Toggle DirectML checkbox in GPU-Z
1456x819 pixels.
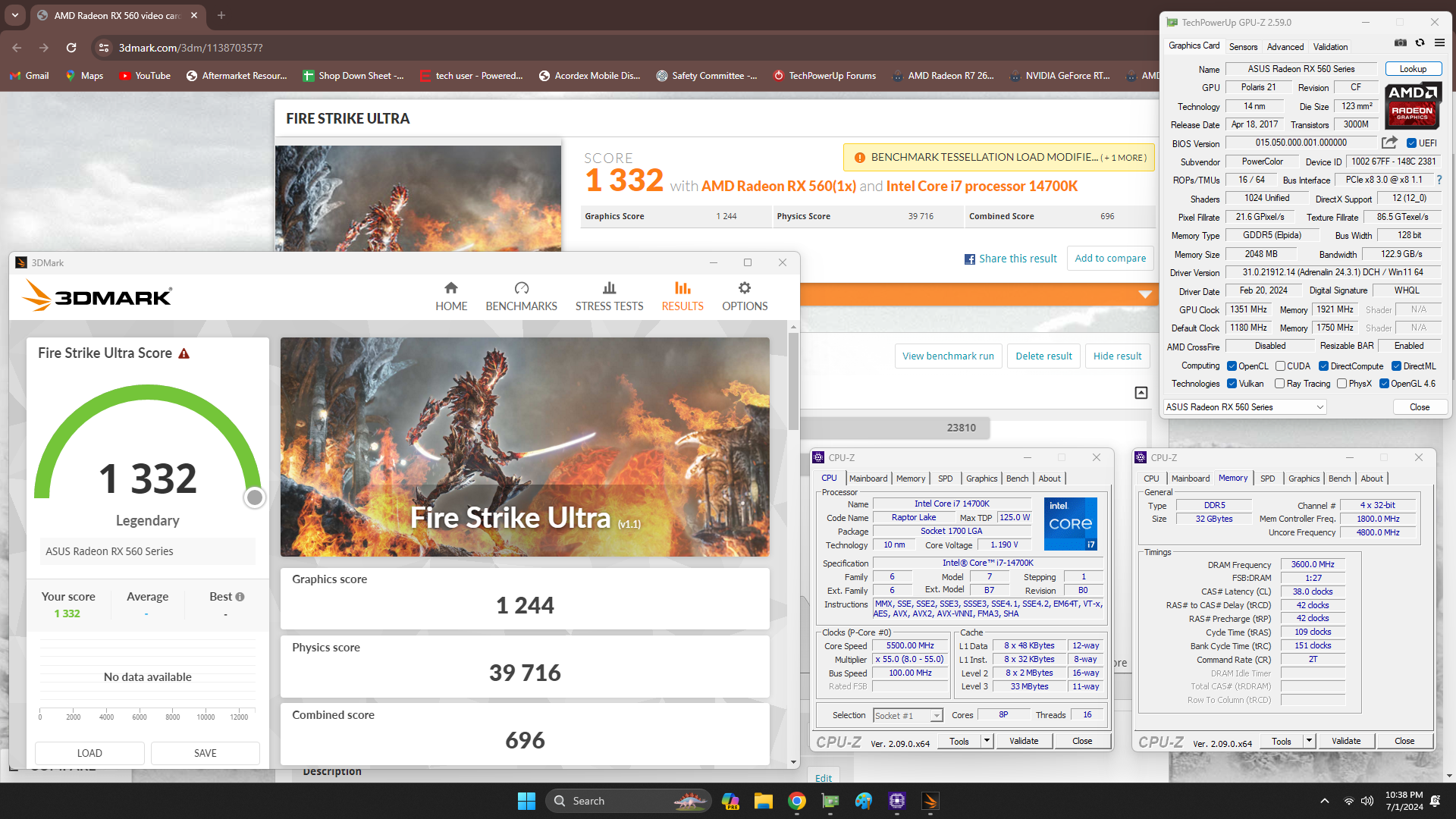coord(1396,366)
